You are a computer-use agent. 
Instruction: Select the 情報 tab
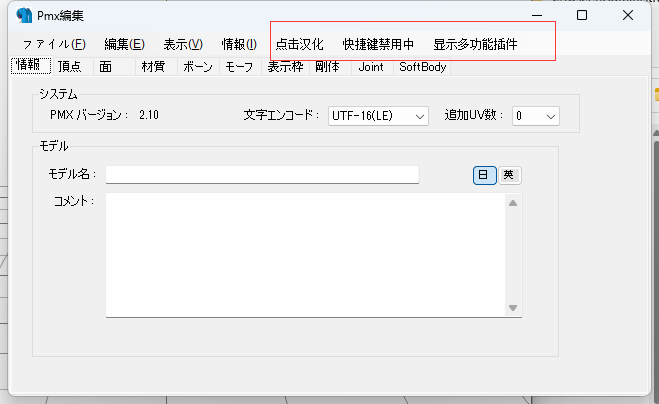pyautogui.click(x=31, y=66)
